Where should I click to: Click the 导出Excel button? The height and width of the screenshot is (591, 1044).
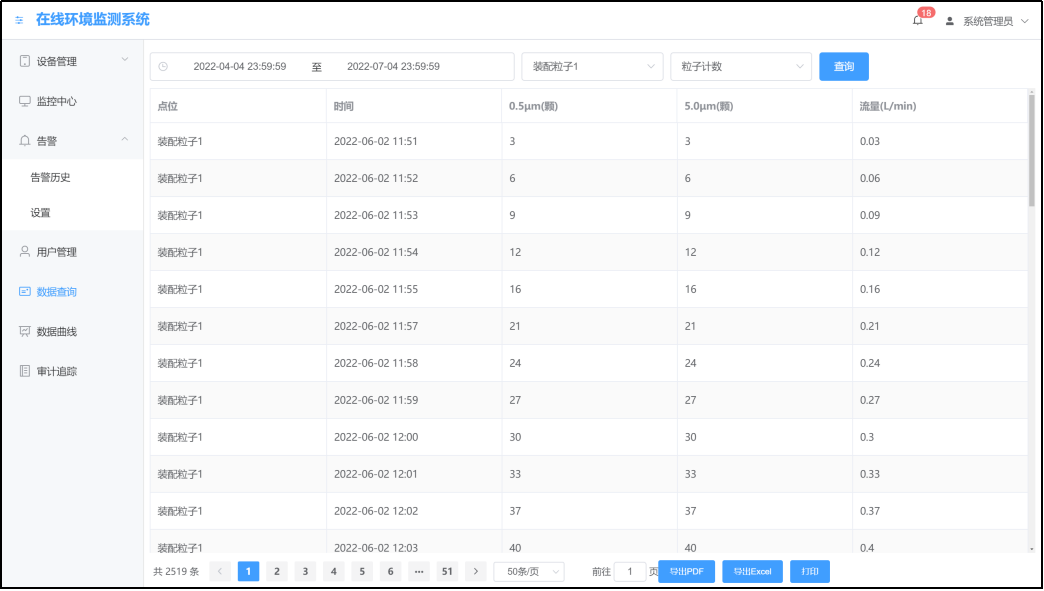click(752, 572)
